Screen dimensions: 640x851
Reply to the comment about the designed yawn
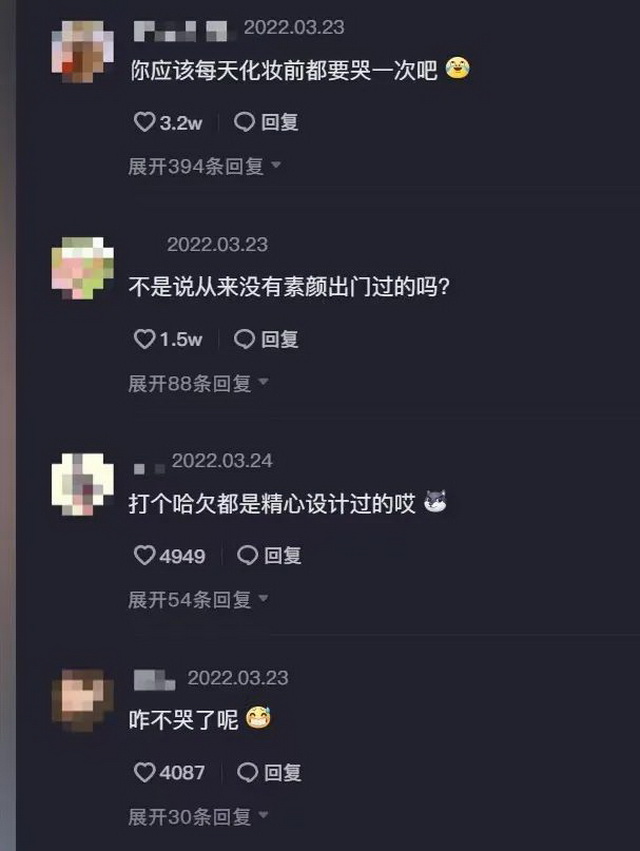point(269,555)
